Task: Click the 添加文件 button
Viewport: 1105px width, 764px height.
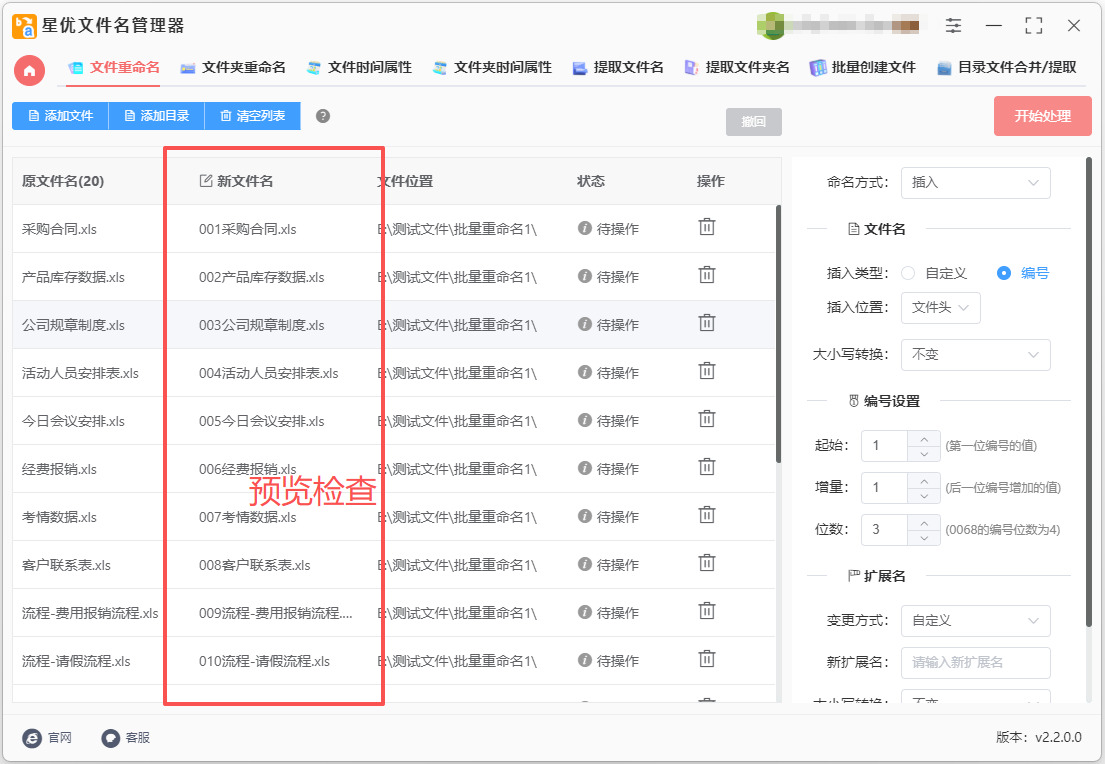Action: 60,116
